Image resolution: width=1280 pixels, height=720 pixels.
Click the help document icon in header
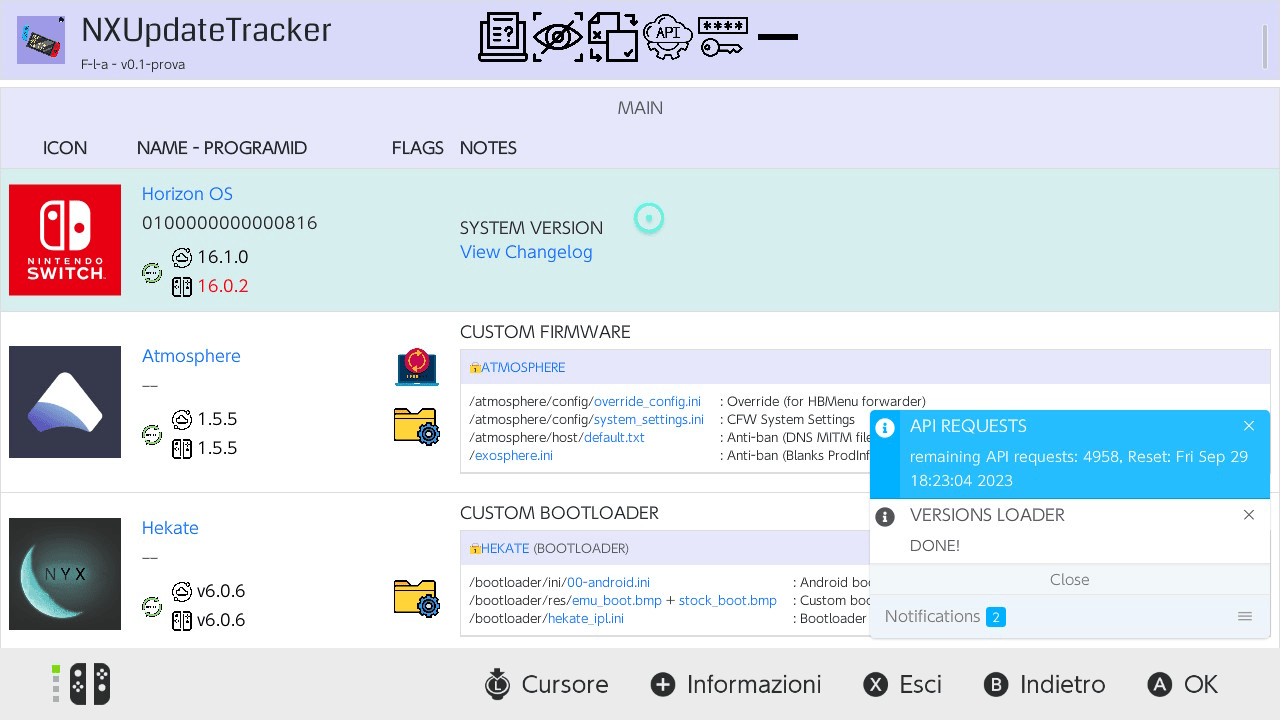pos(503,38)
